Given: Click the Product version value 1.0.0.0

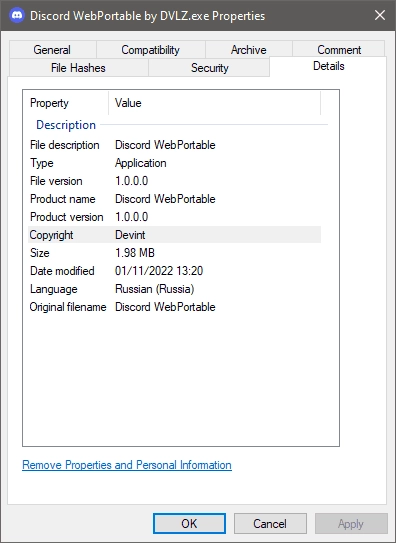Looking at the screenshot, I should (x=132, y=217).
